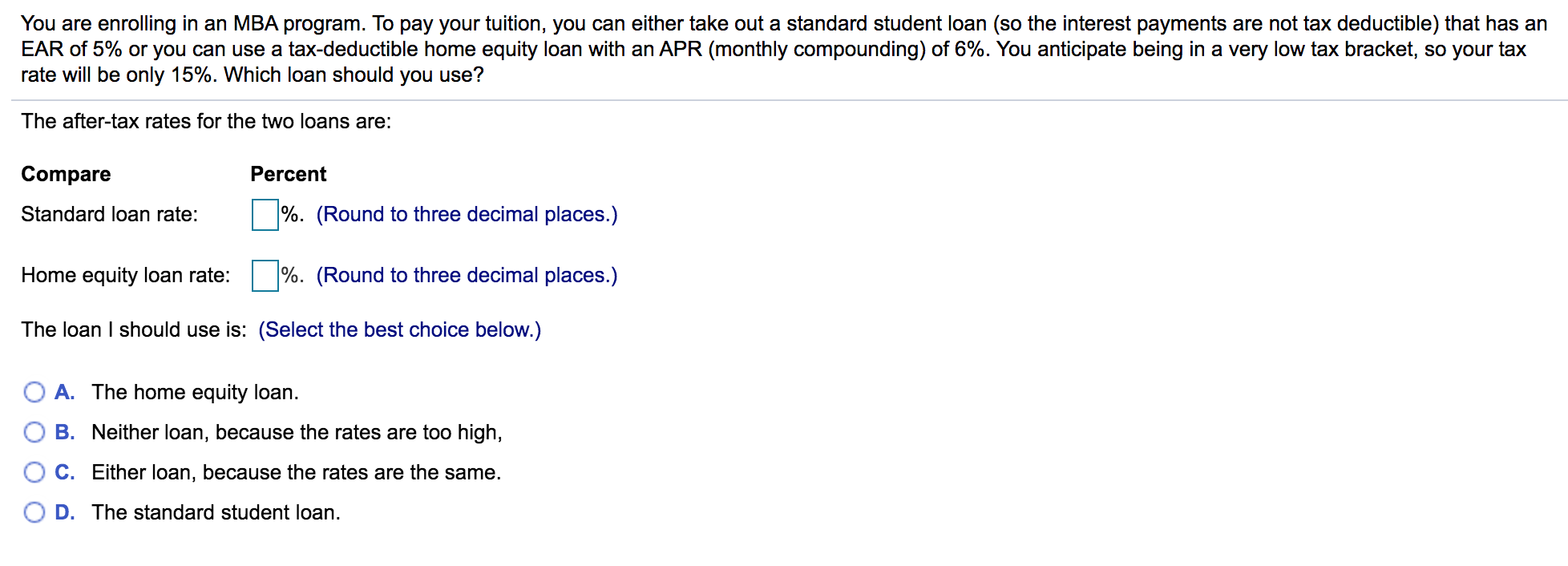Click the either loan answer text
Viewport: 1568px width, 566px height.
click(x=297, y=472)
